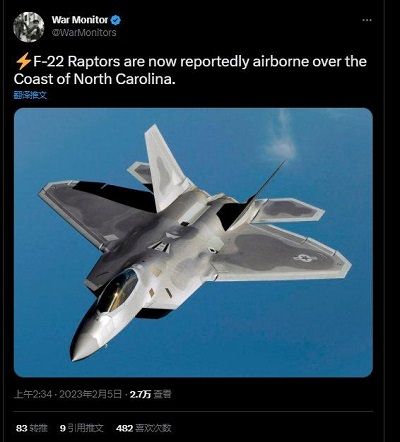400x442 pixels.
Task: Show the 482 喜欢次数 likes list
Action: pyautogui.click(x=144, y=428)
